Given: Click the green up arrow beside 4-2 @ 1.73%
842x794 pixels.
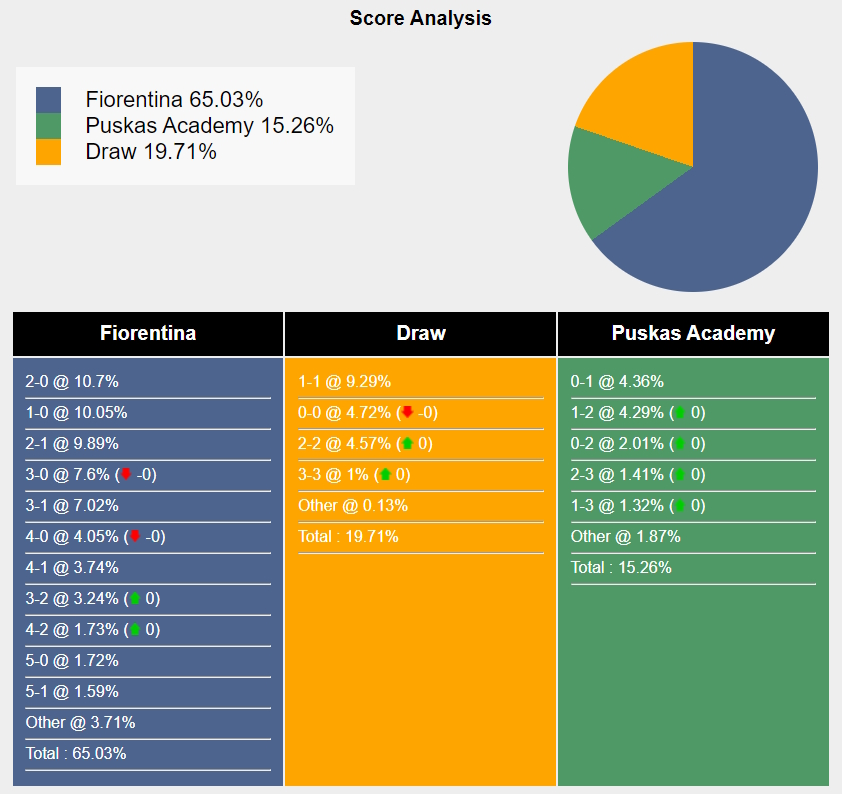Looking at the screenshot, I should 135,629.
